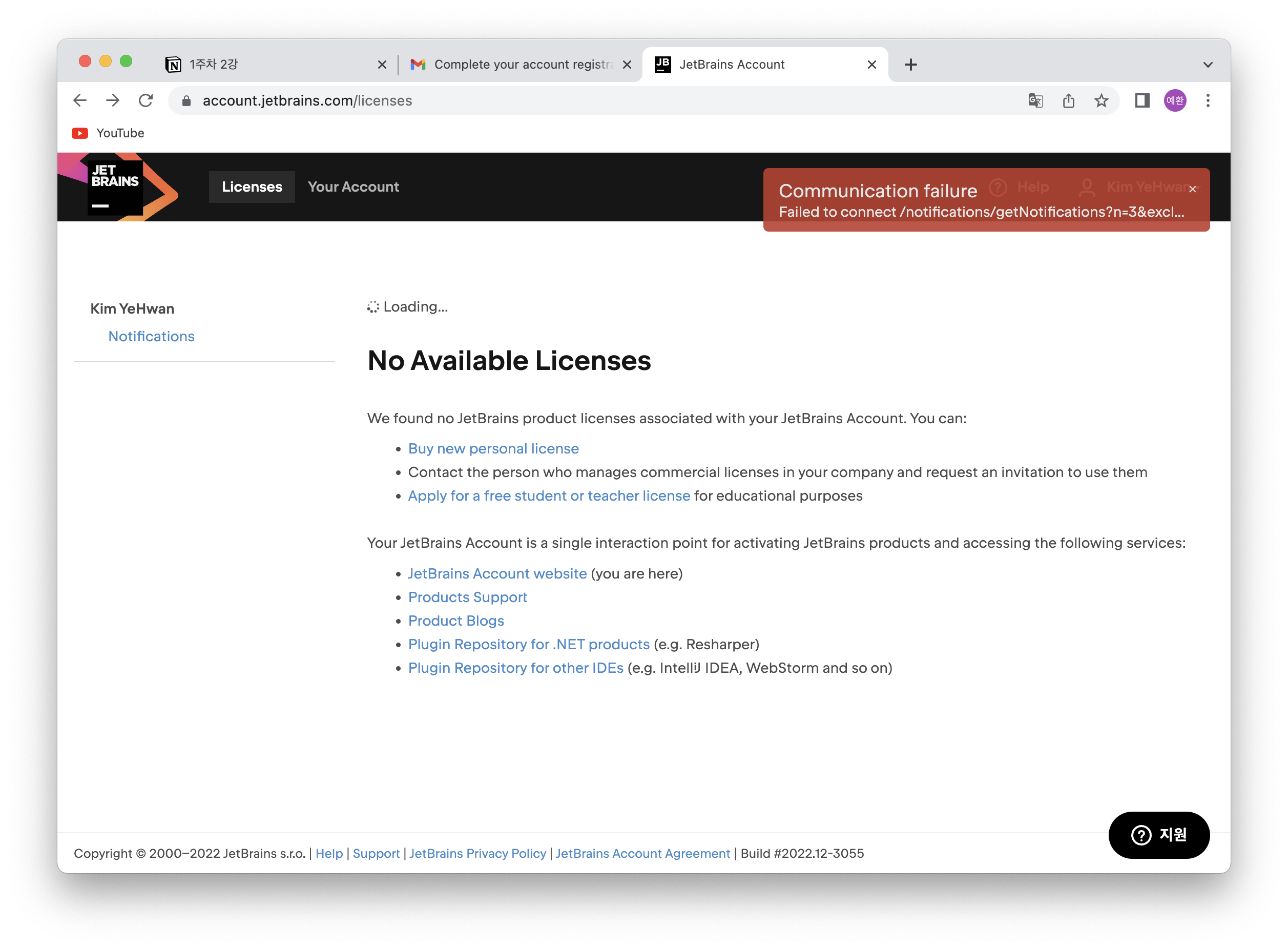Apply for a free student or teacher license
Screen dimensions: 1288x949
[549, 495]
